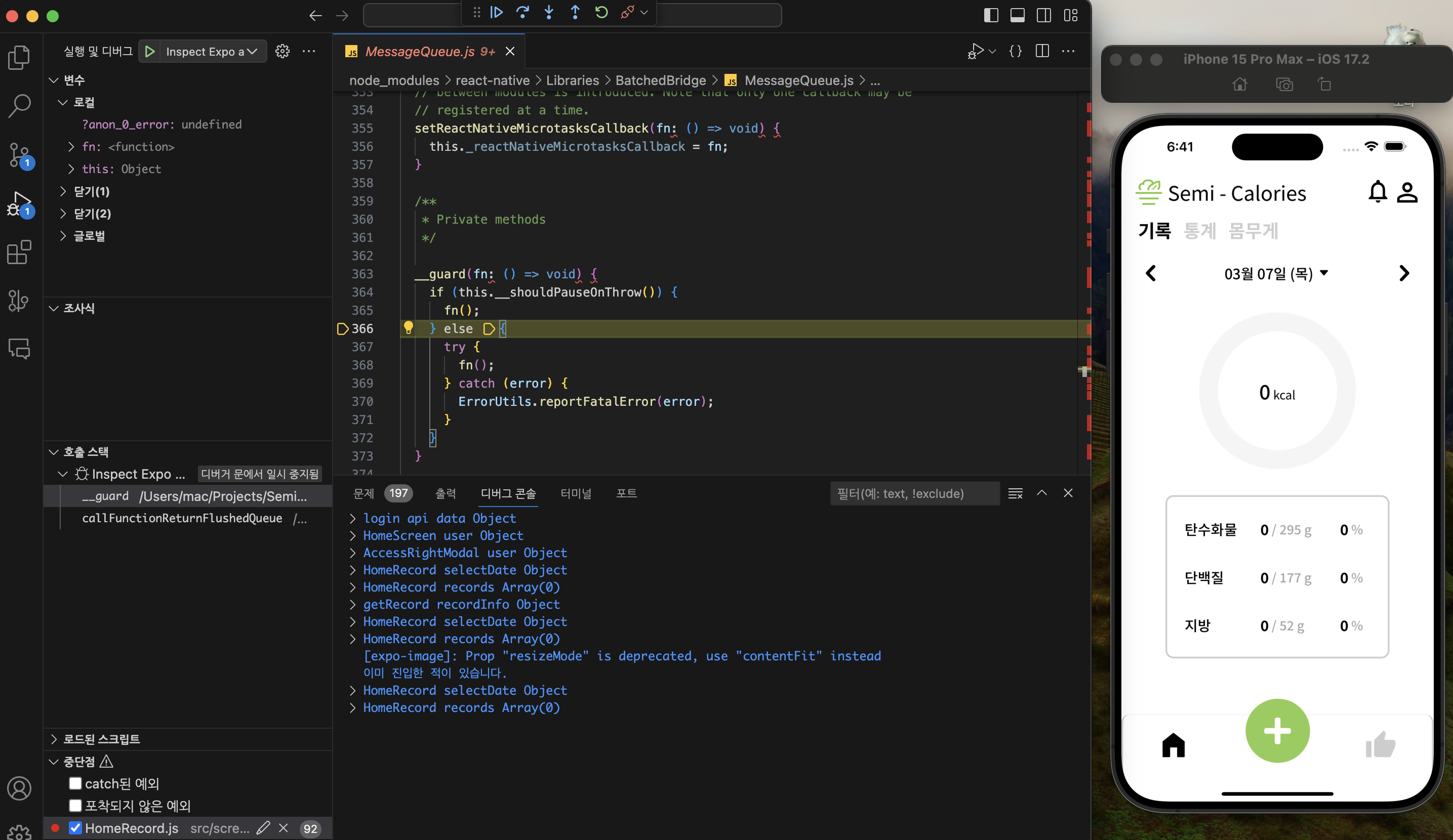Click the debug configuration gear icon
Image resolution: width=1453 pixels, height=840 pixels.
282,51
